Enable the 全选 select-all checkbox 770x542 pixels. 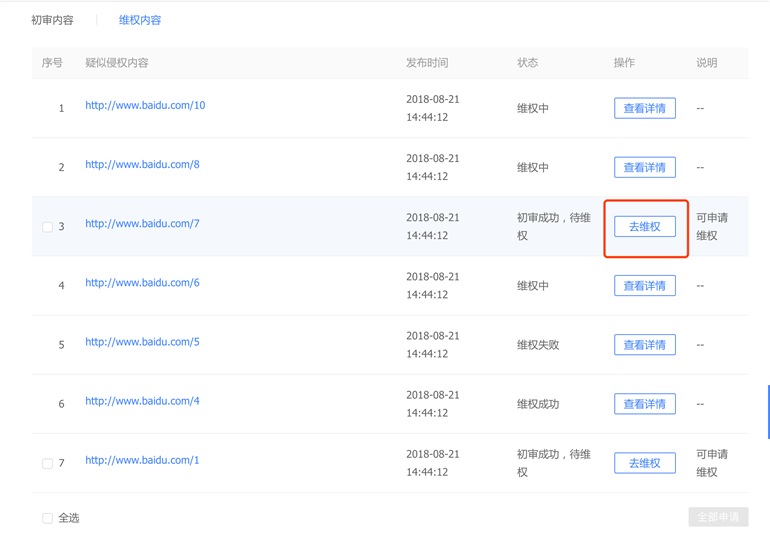47,518
